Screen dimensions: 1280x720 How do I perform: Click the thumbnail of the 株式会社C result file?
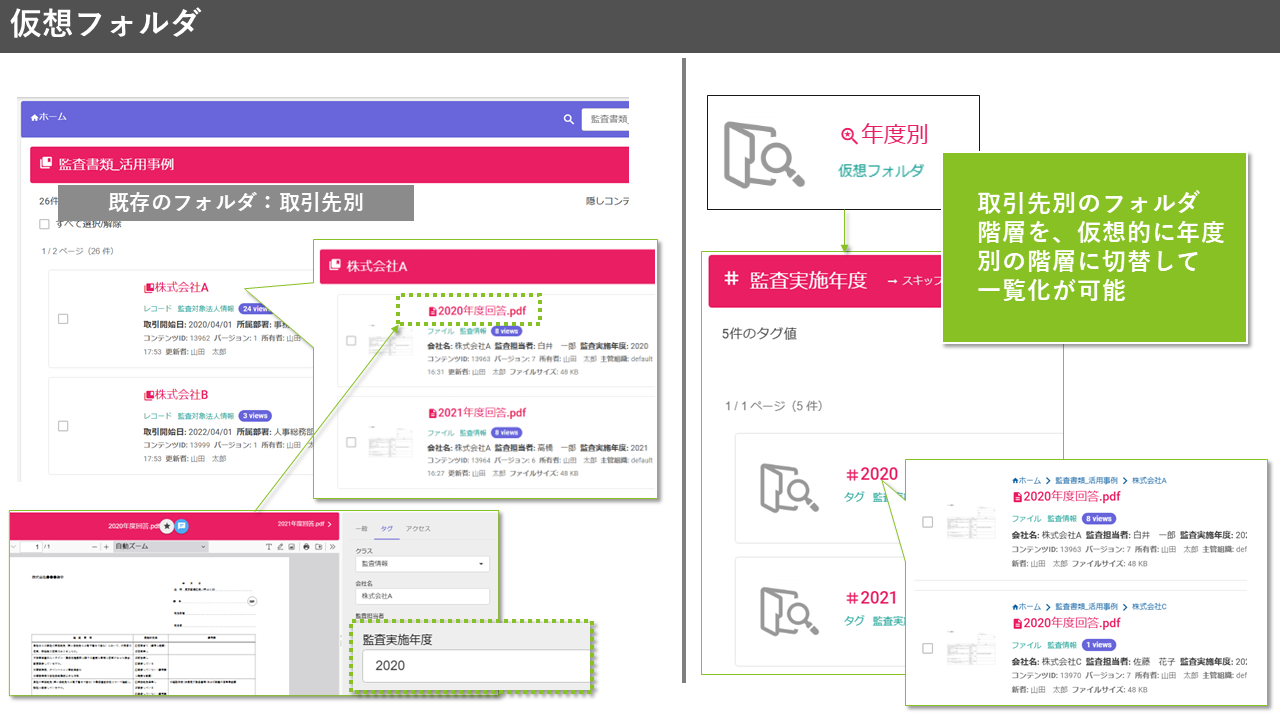[970, 648]
